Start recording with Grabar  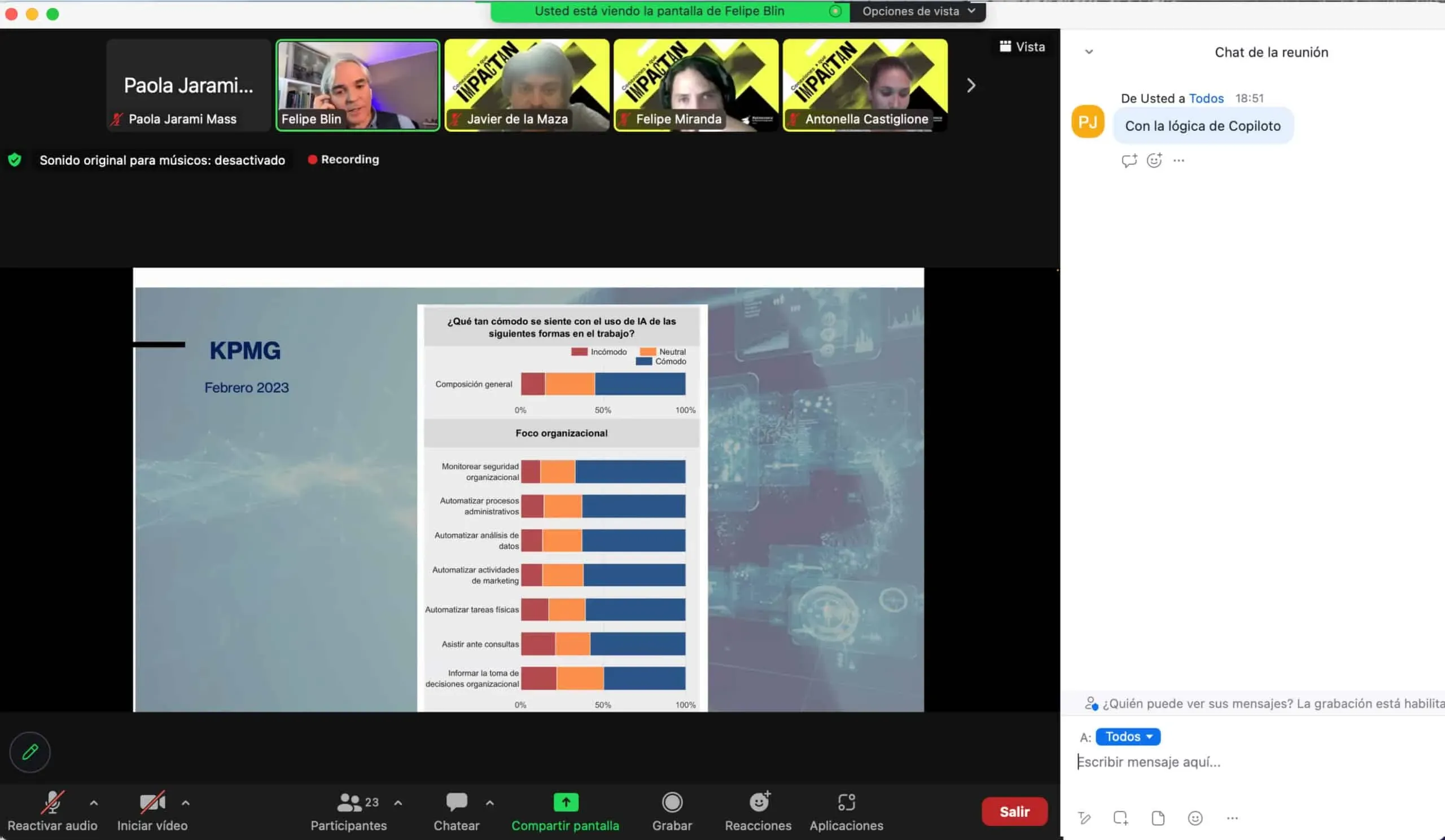click(x=672, y=811)
